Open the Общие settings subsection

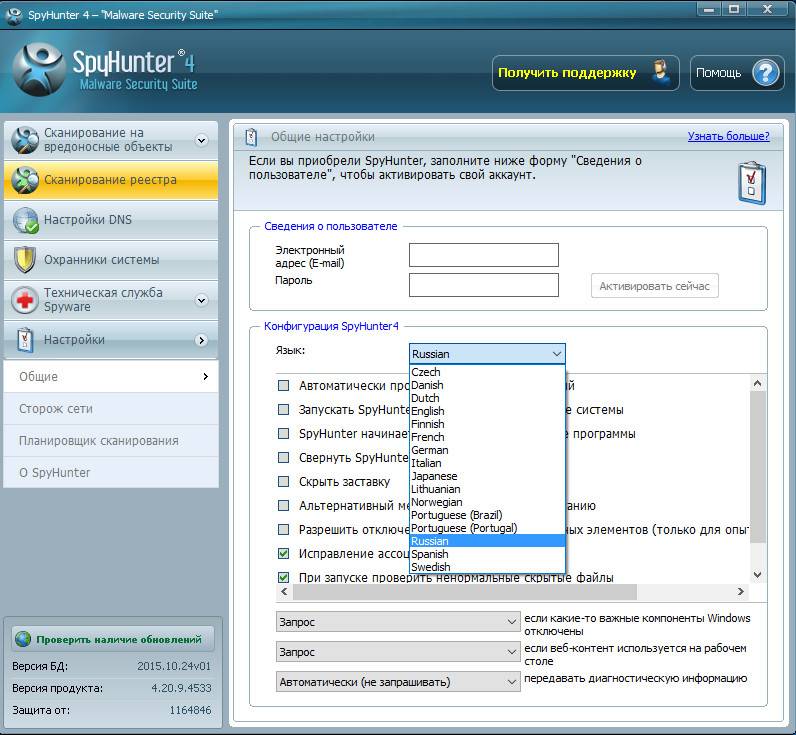click(x=111, y=377)
